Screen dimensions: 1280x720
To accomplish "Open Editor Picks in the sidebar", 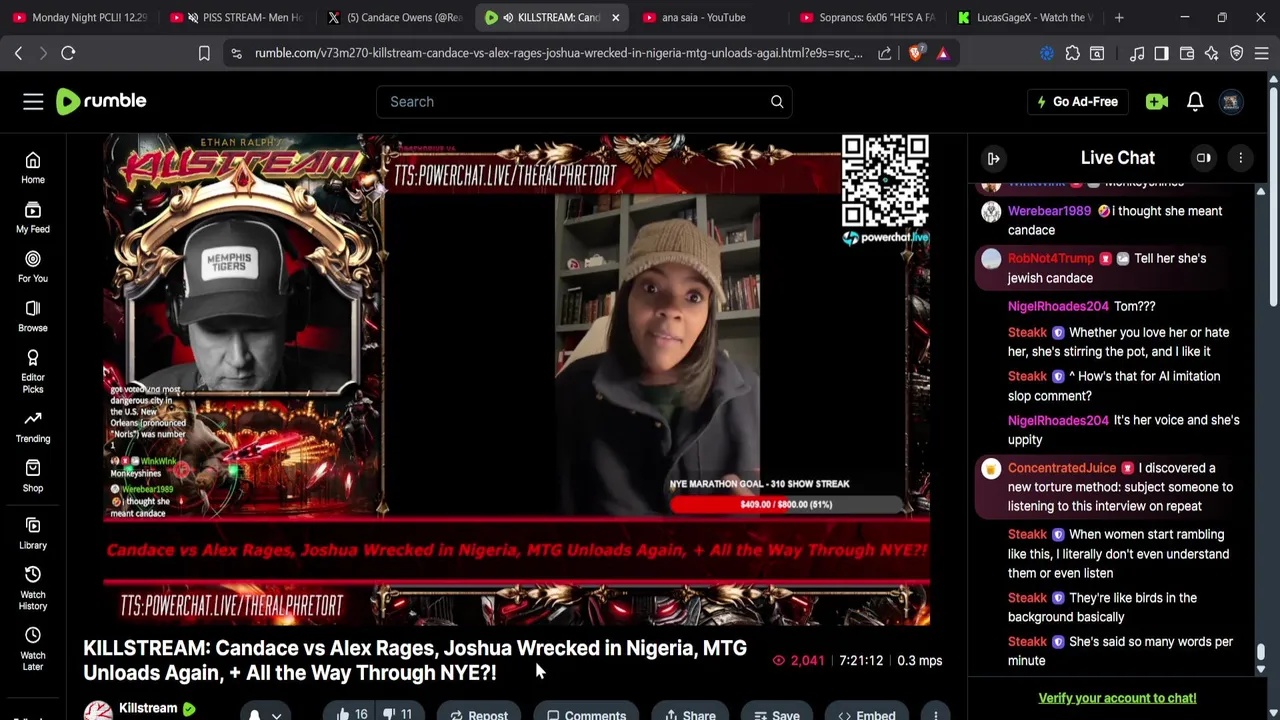I will pos(33,370).
